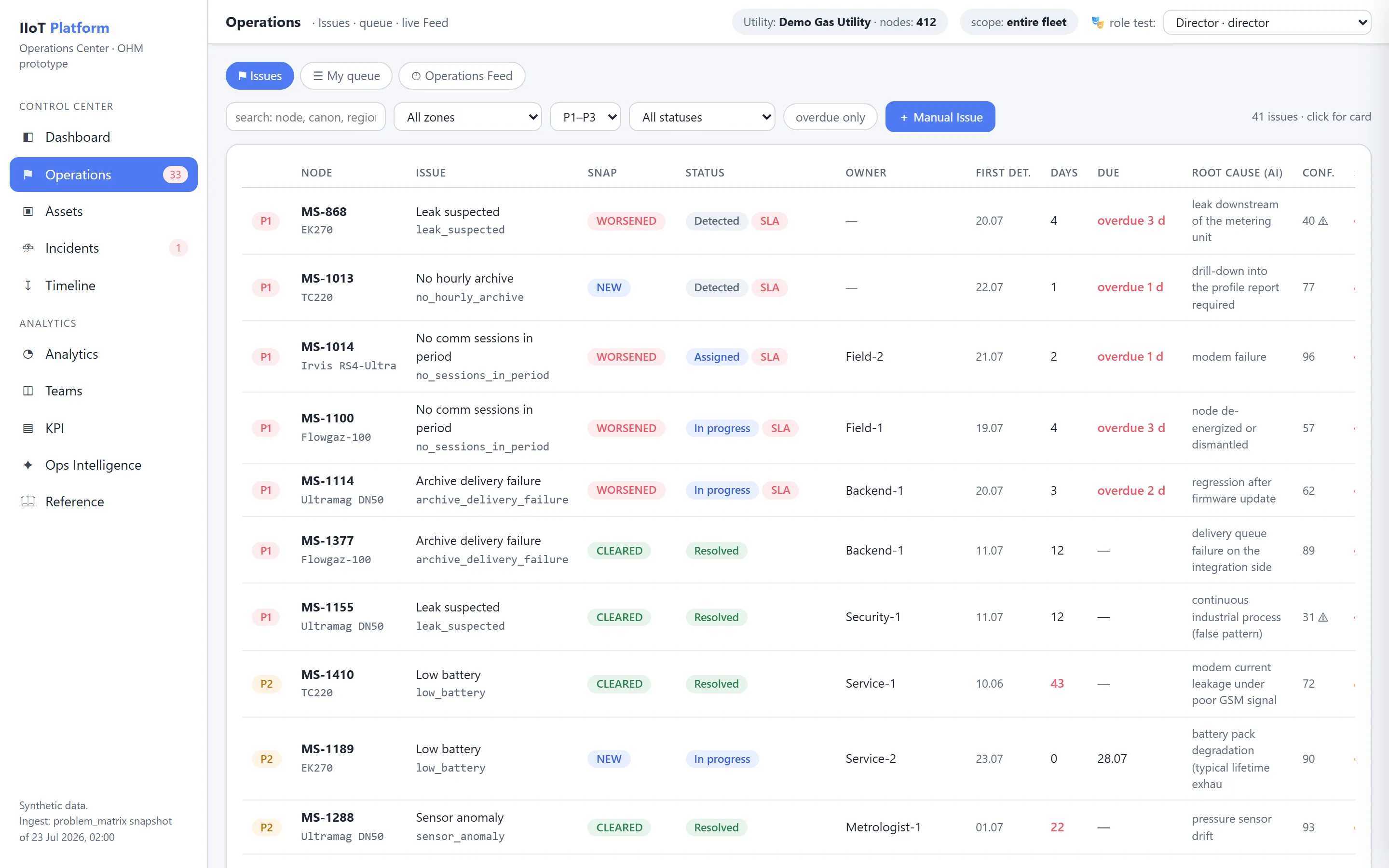The image size is (1389, 868).
Task: Open issue row MS-1189
Action: coord(798,759)
